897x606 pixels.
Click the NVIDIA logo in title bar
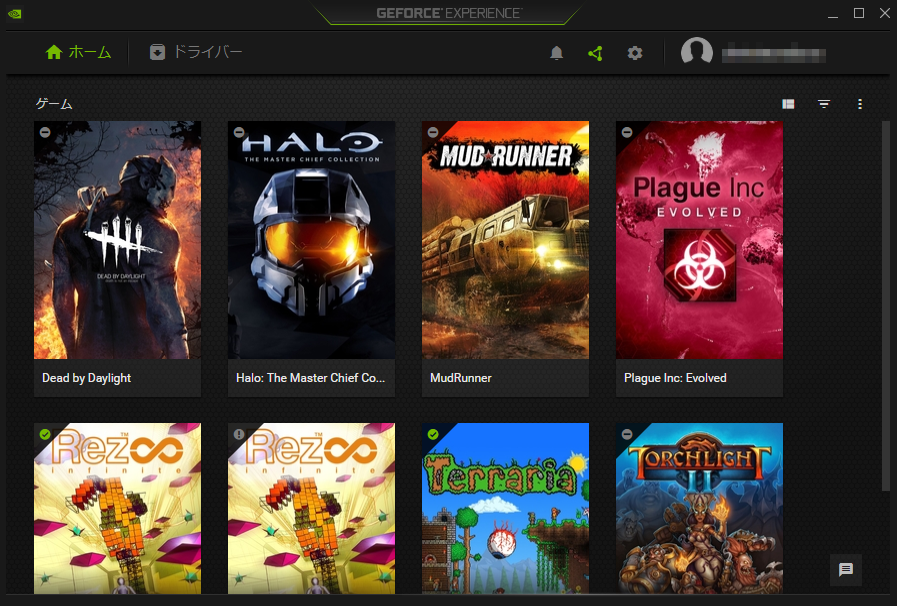coord(15,14)
